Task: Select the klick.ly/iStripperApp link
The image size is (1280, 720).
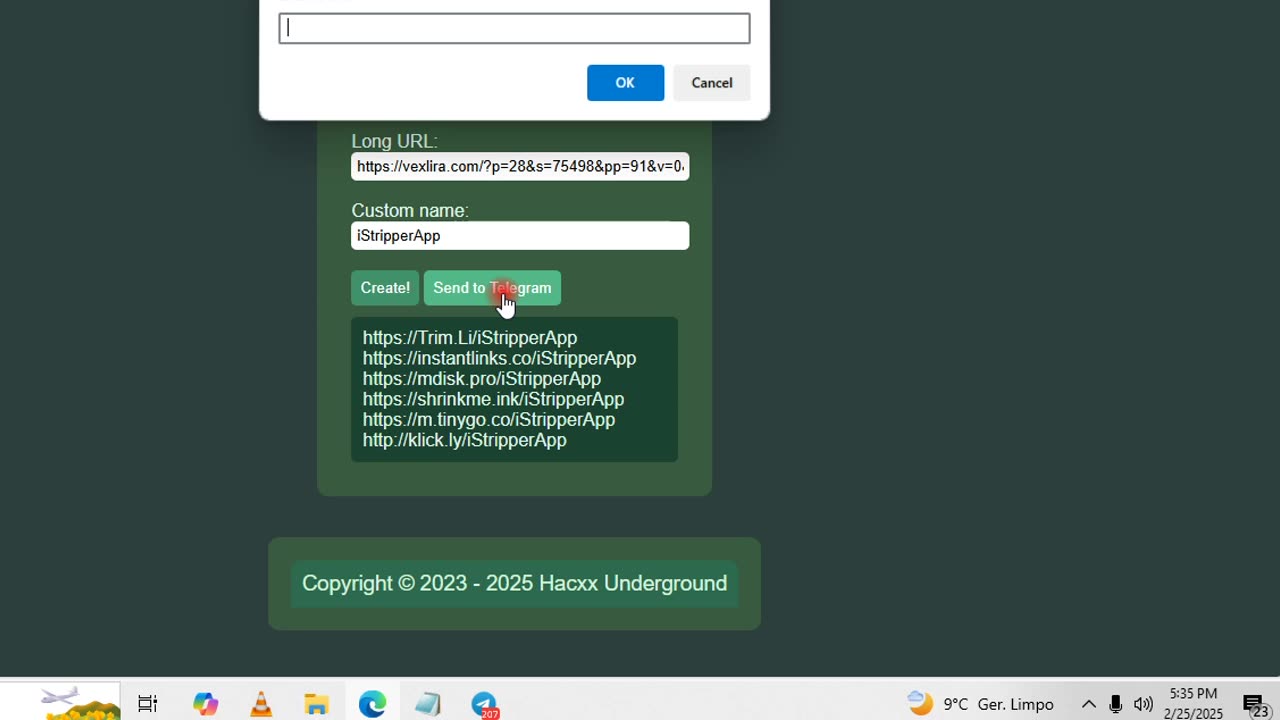Action: point(465,440)
